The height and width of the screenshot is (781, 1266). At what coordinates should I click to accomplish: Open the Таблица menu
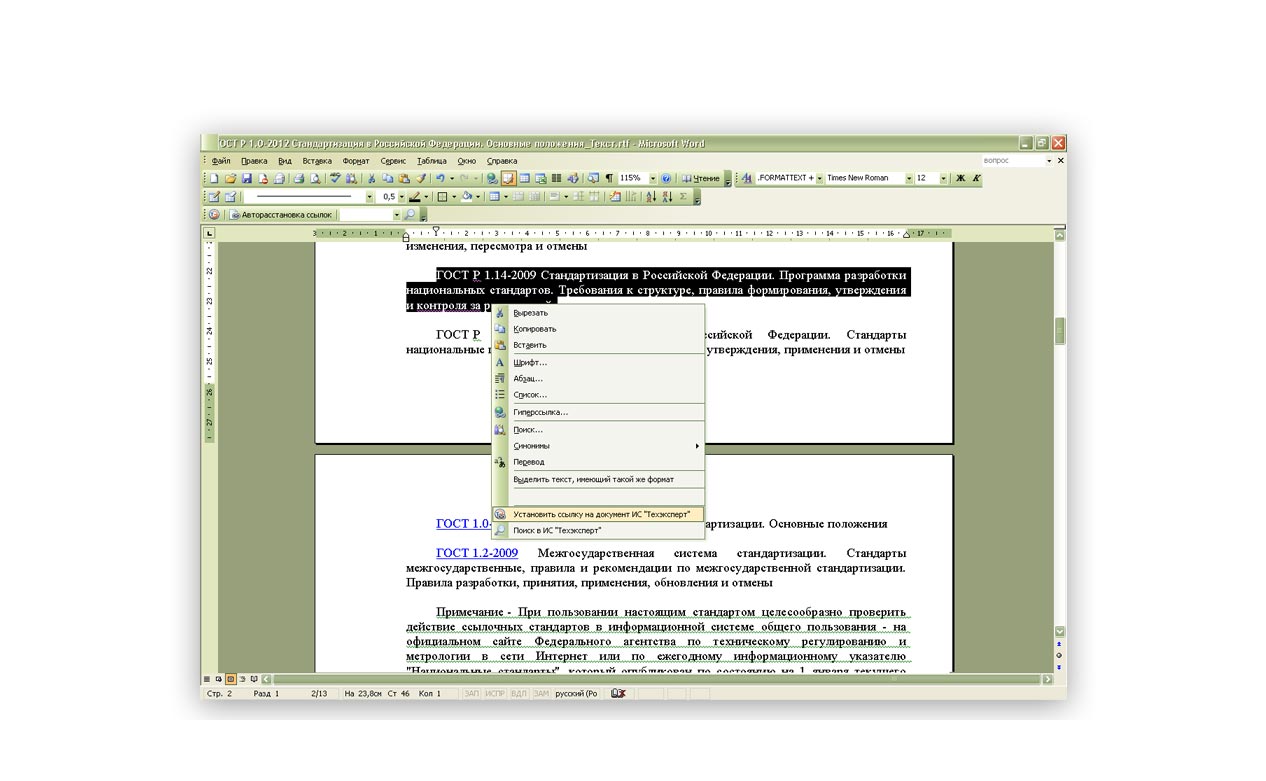click(432, 161)
